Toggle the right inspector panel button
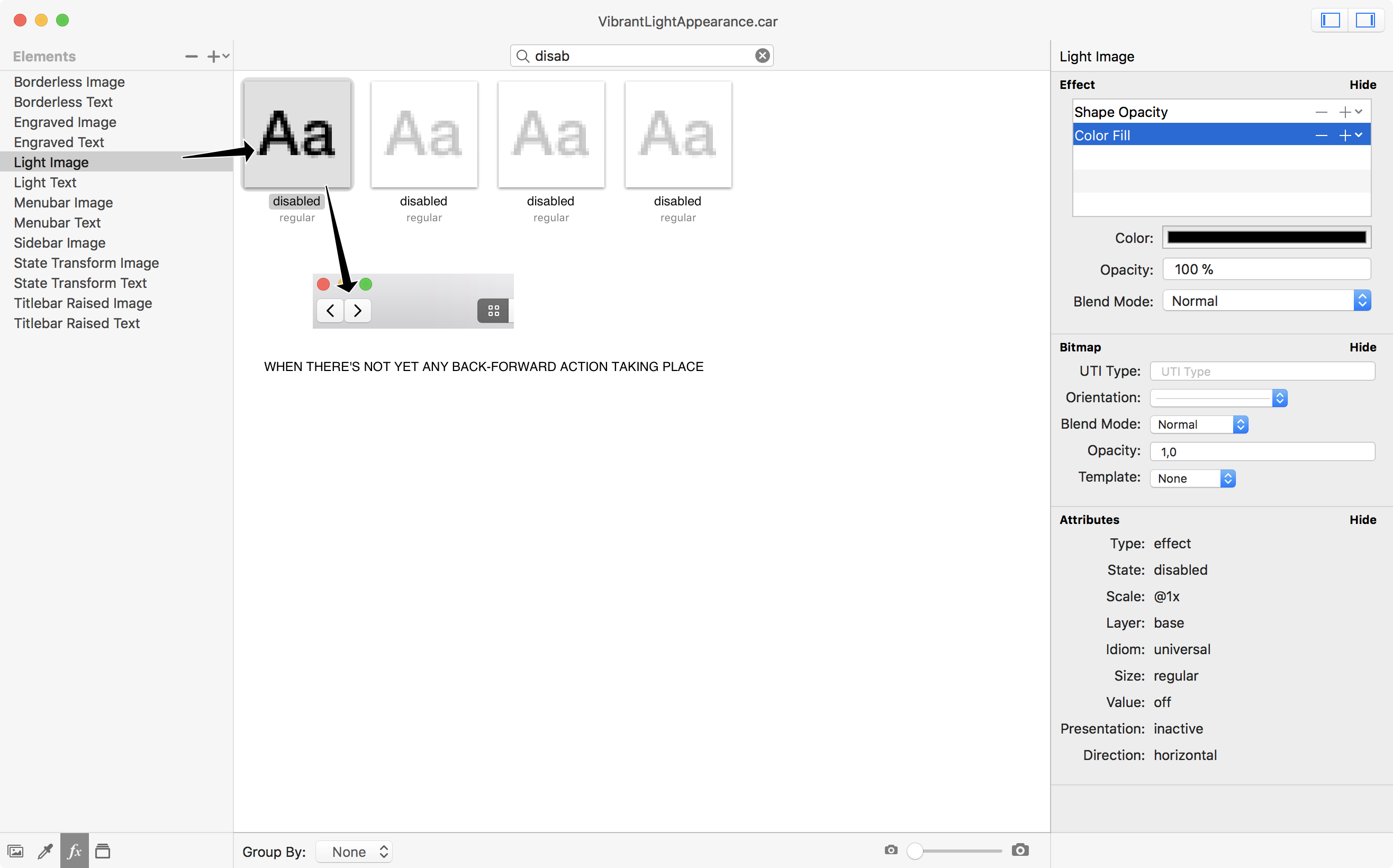Screen dimensions: 1393x868 1365,21
